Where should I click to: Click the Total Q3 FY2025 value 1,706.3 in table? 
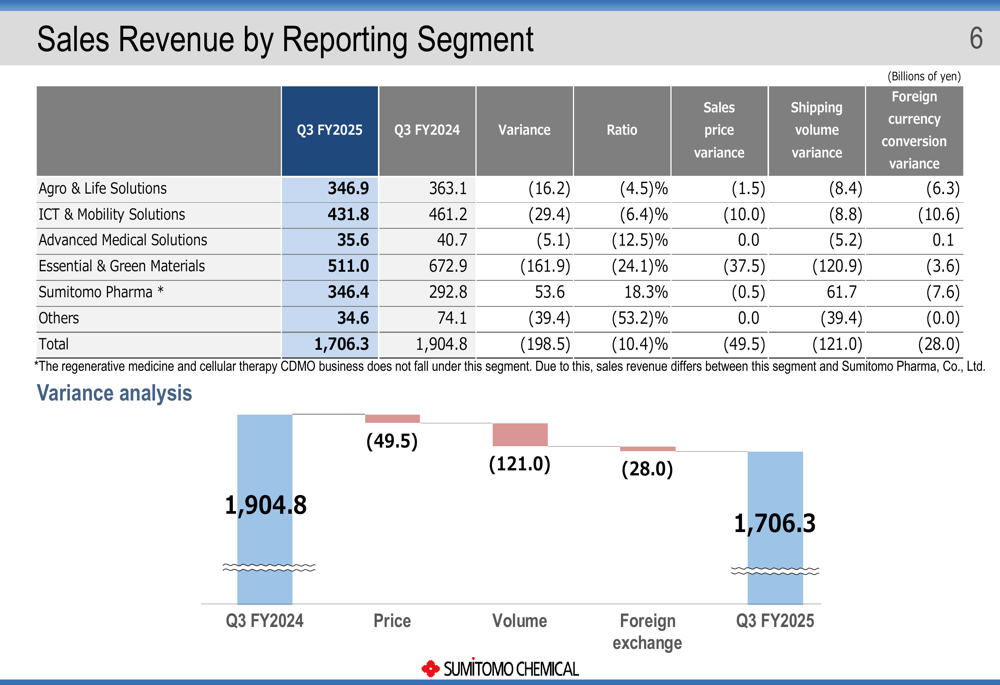click(x=342, y=344)
